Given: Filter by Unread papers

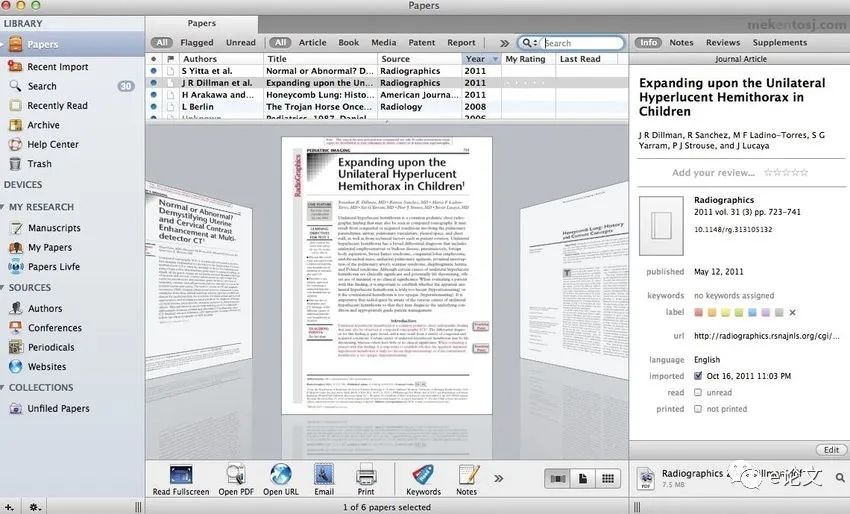Looking at the screenshot, I should click(241, 43).
